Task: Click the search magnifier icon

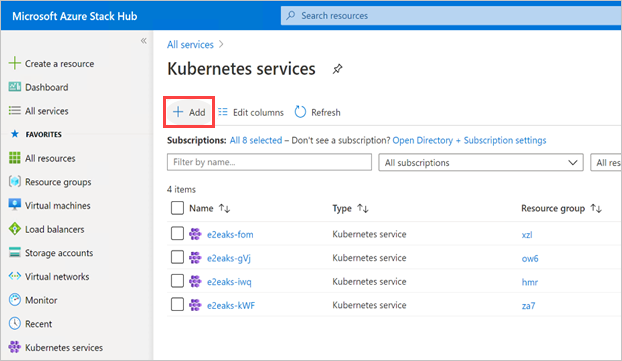Action: point(291,15)
